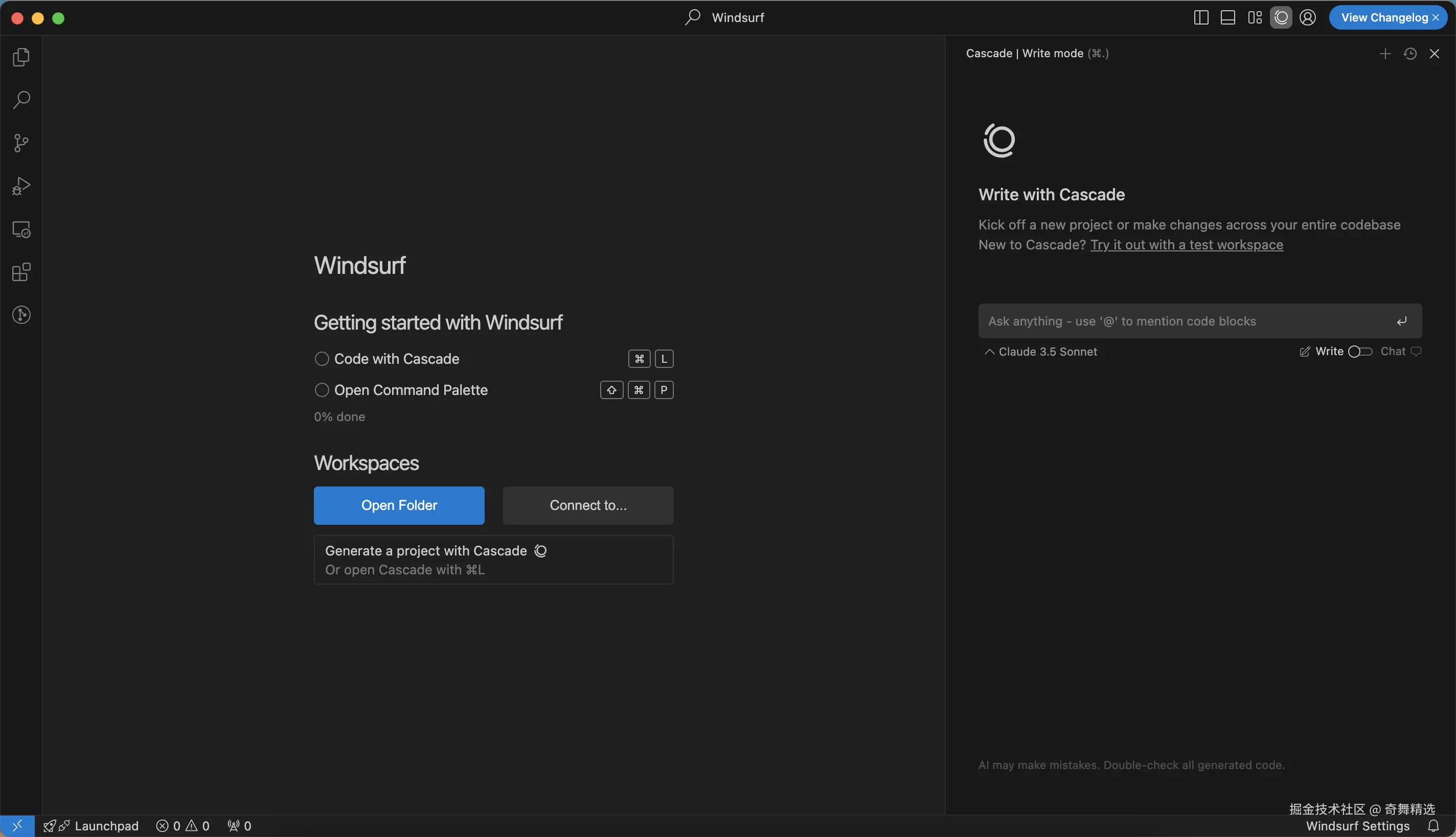
Task: Open Cascade conversation history
Action: (1410, 54)
